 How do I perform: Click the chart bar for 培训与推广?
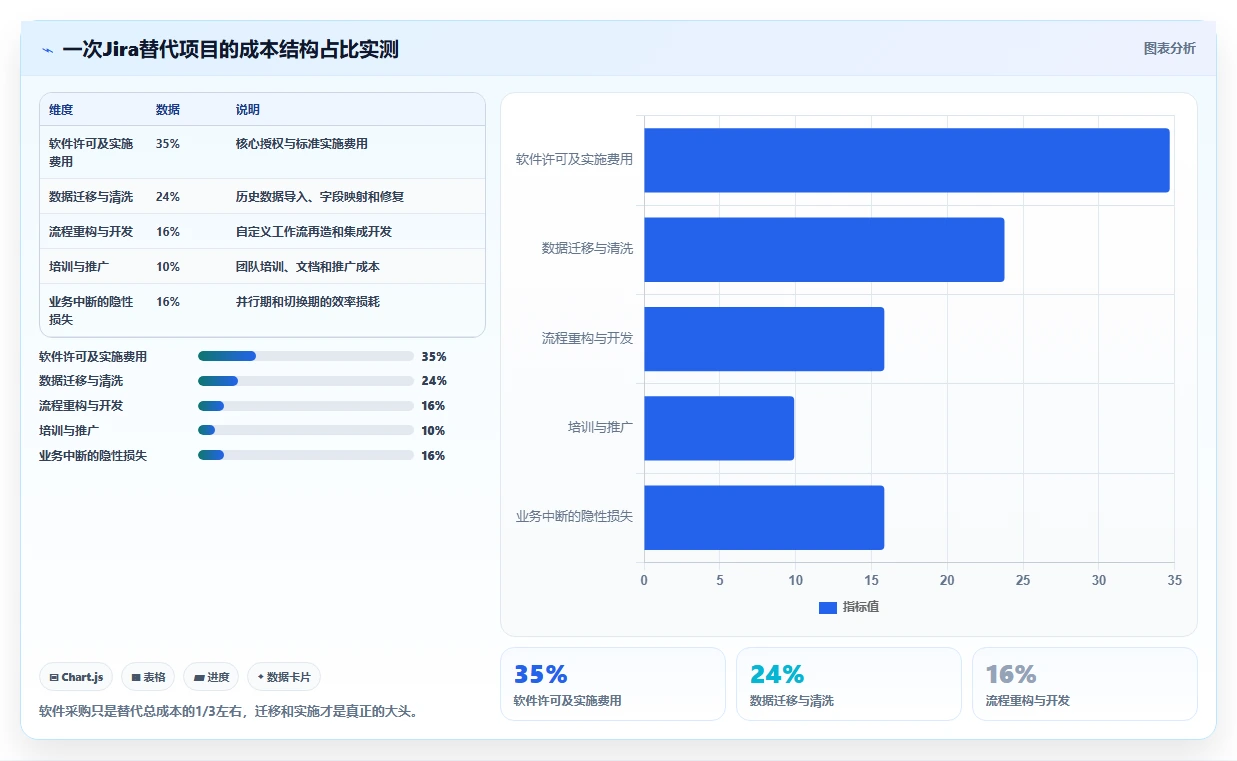tap(719, 428)
